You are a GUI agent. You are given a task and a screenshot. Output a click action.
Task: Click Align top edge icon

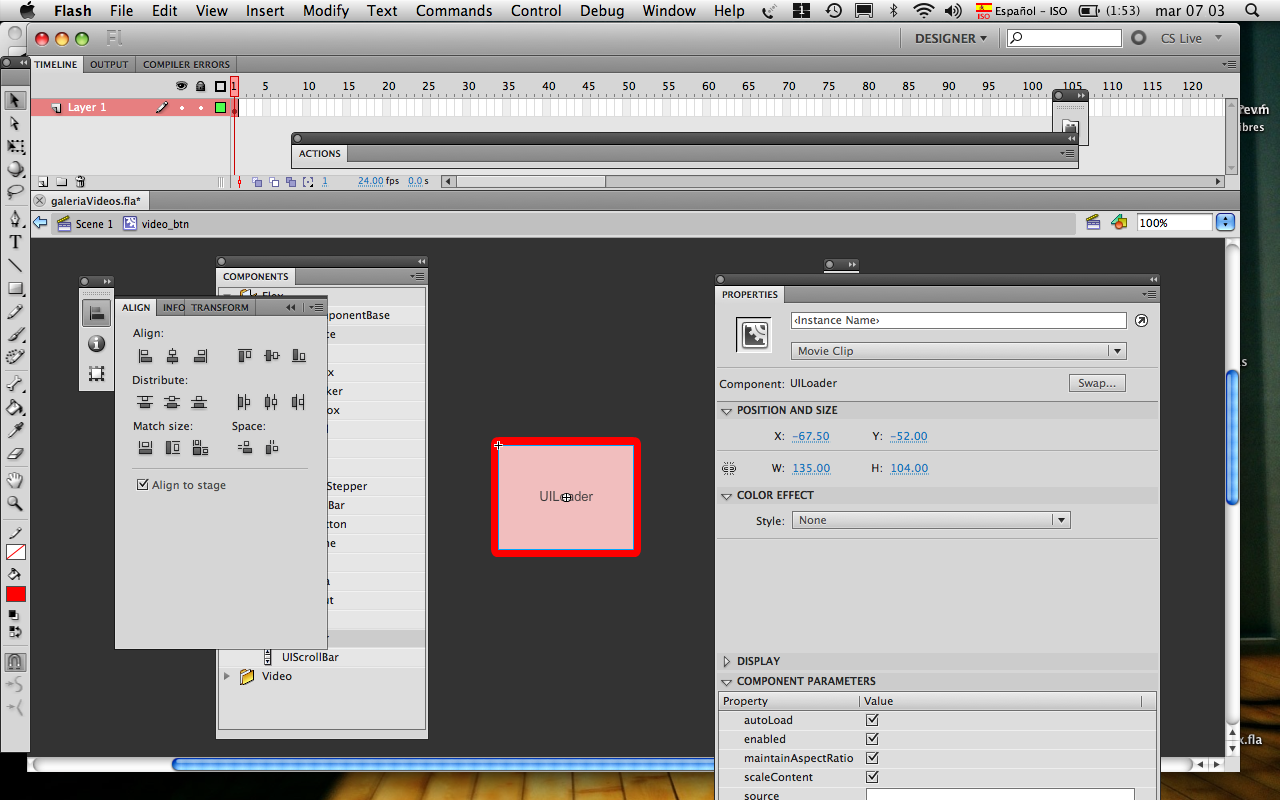pyautogui.click(x=244, y=355)
